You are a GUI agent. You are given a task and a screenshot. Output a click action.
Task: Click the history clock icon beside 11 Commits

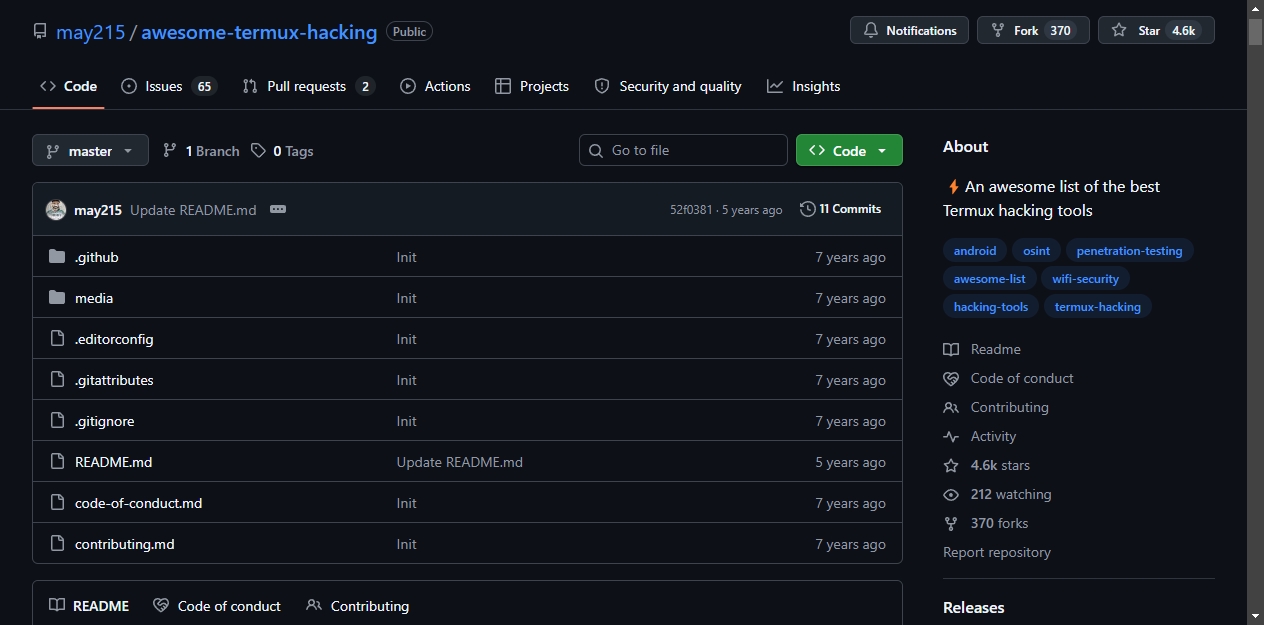tap(808, 209)
